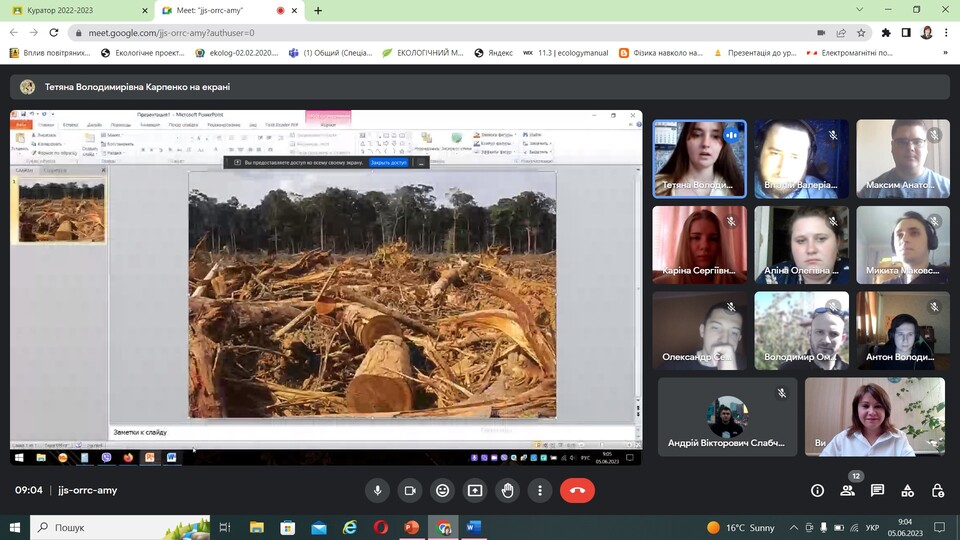Open the emoji reactions panel
This screenshot has height=540, width=960.
click(442, 490)
